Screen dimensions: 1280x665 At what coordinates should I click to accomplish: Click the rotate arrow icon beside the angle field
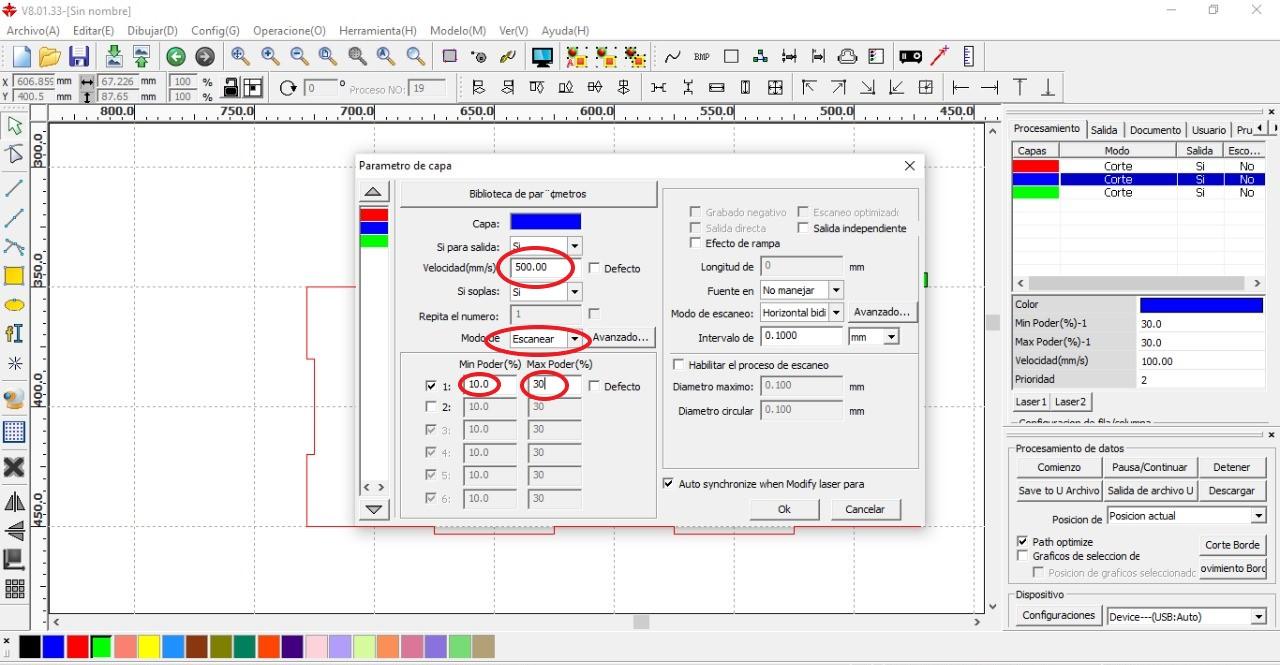click(288, 88)
